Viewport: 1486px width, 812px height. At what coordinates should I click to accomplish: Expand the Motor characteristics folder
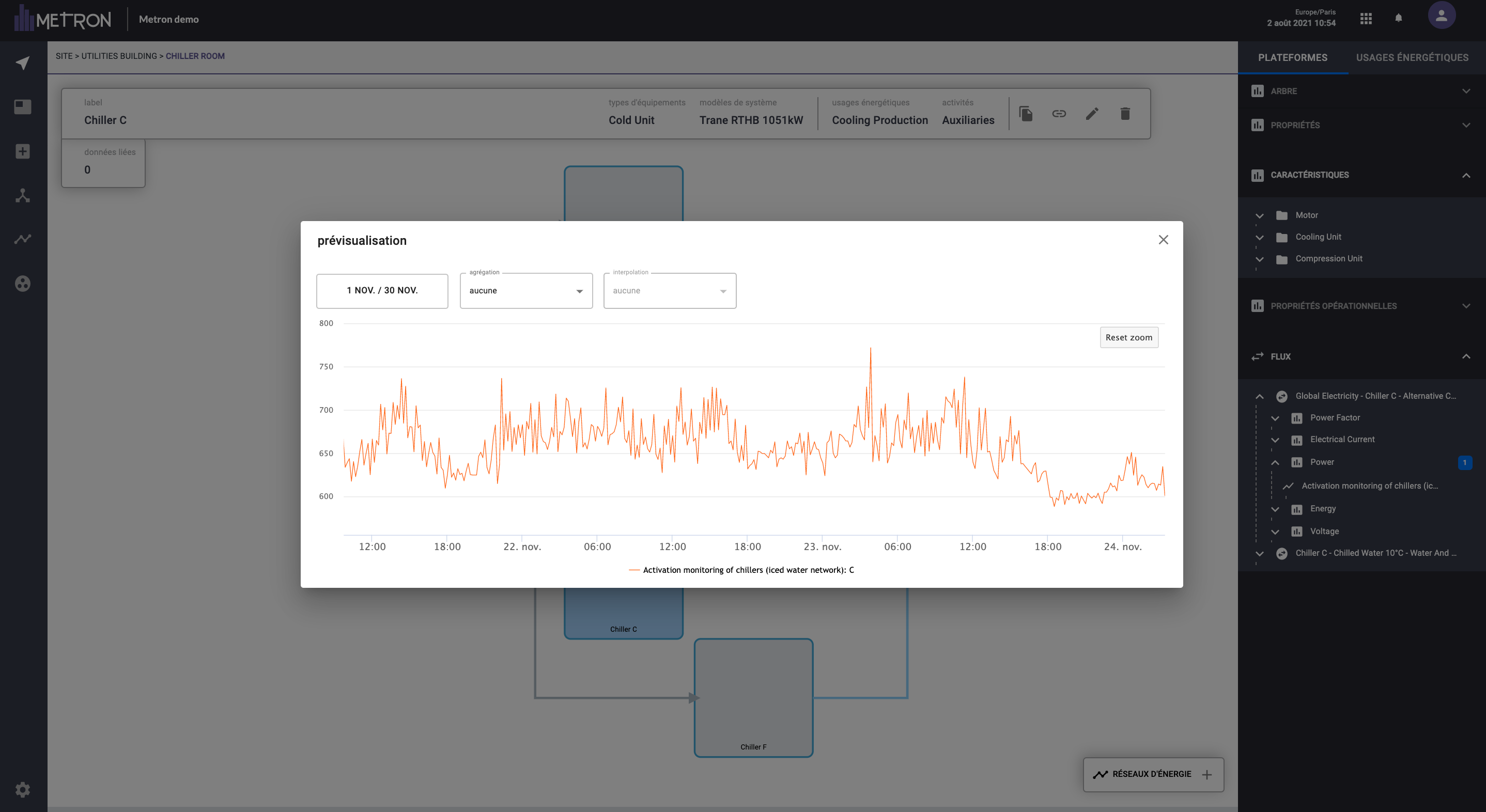1260,216
